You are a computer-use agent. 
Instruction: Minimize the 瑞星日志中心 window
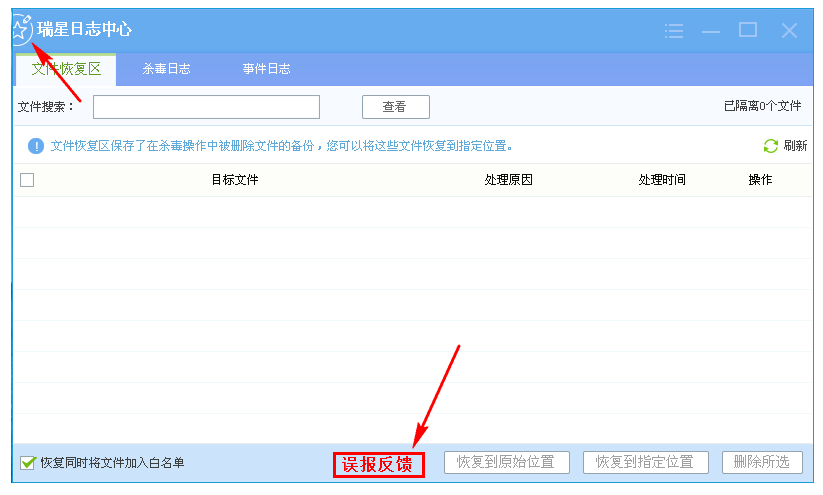pos(711,31)
